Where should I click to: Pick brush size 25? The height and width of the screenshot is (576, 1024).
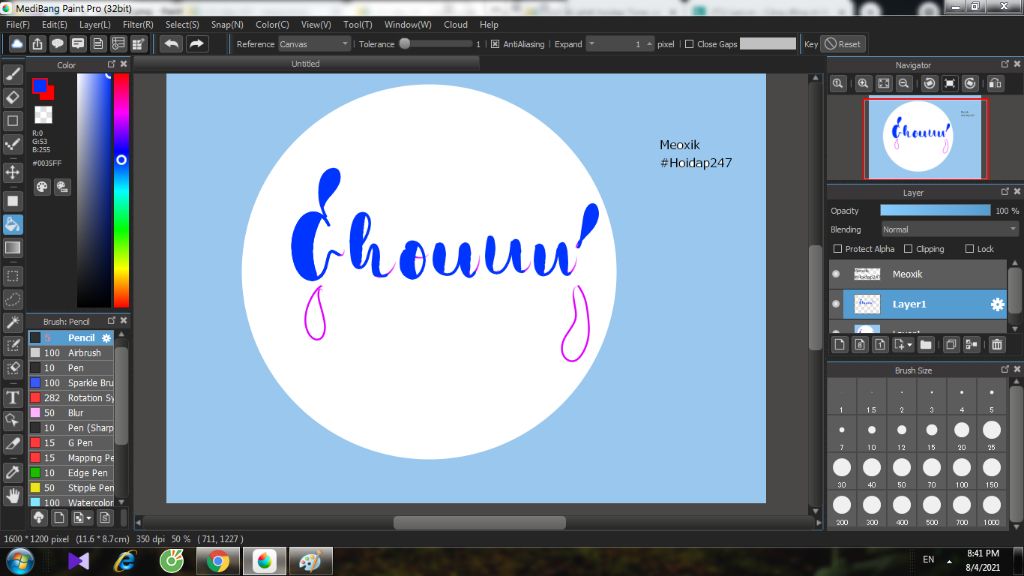991,434
